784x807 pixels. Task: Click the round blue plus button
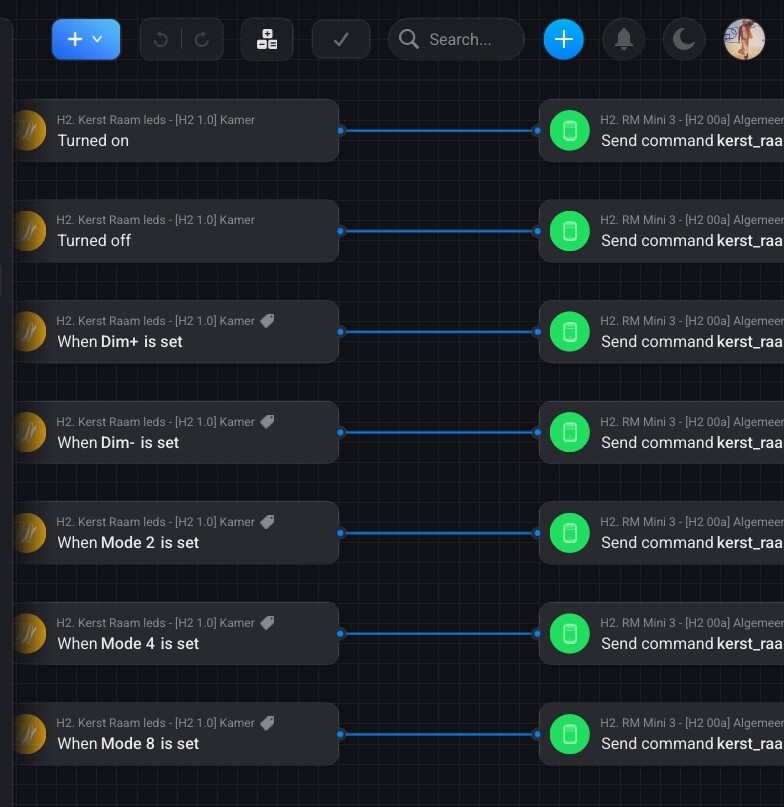(x=564, y=39)
